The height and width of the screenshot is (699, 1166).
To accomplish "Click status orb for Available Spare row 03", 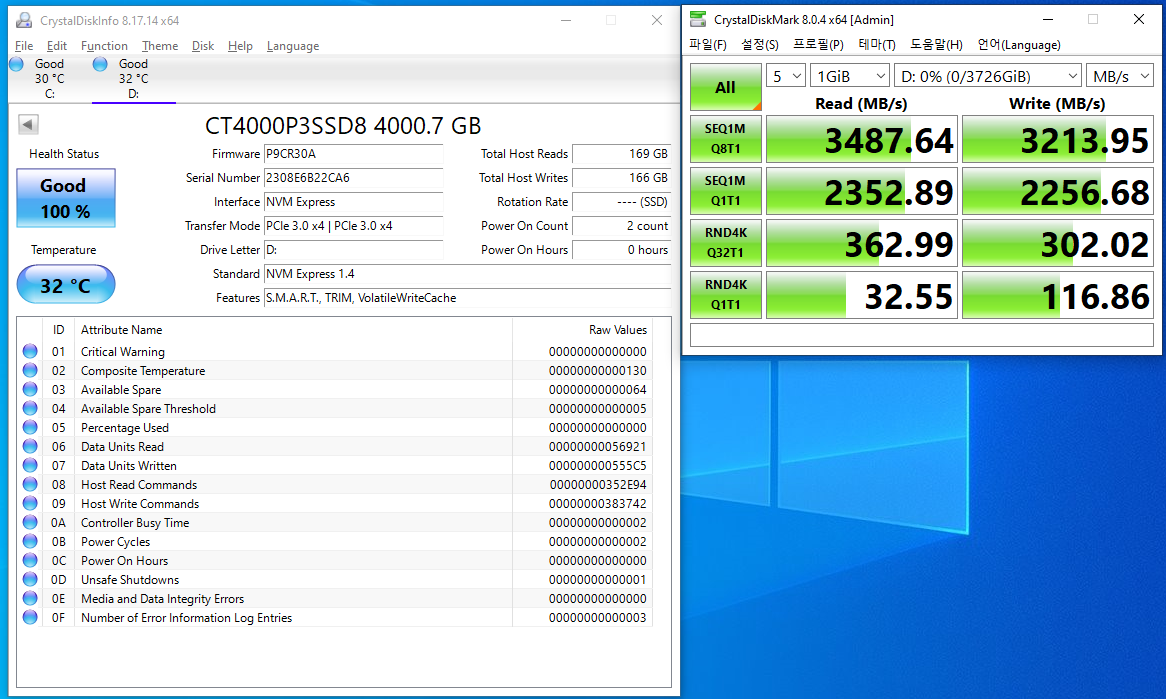I will click(x=30, y=389).
